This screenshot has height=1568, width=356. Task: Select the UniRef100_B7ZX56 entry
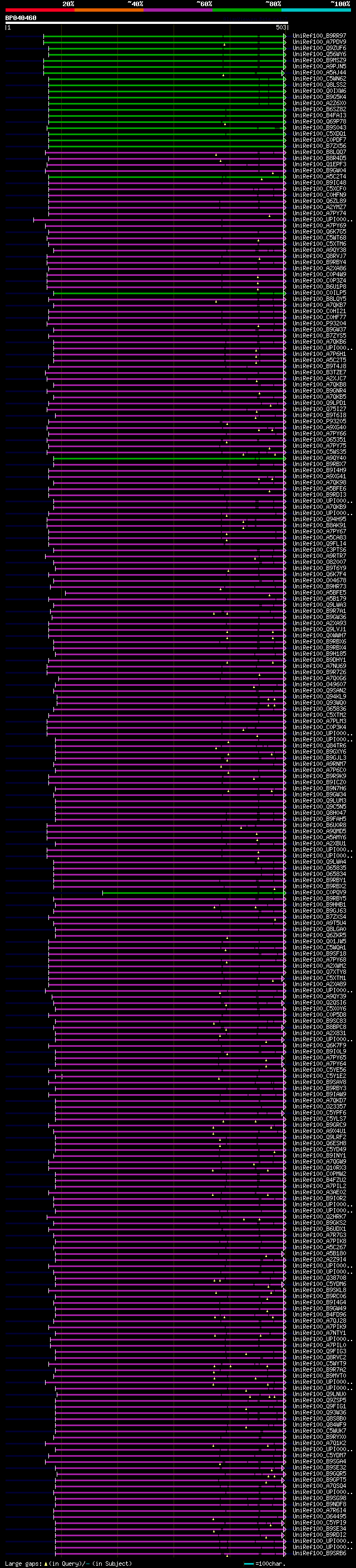click(319, 146)
